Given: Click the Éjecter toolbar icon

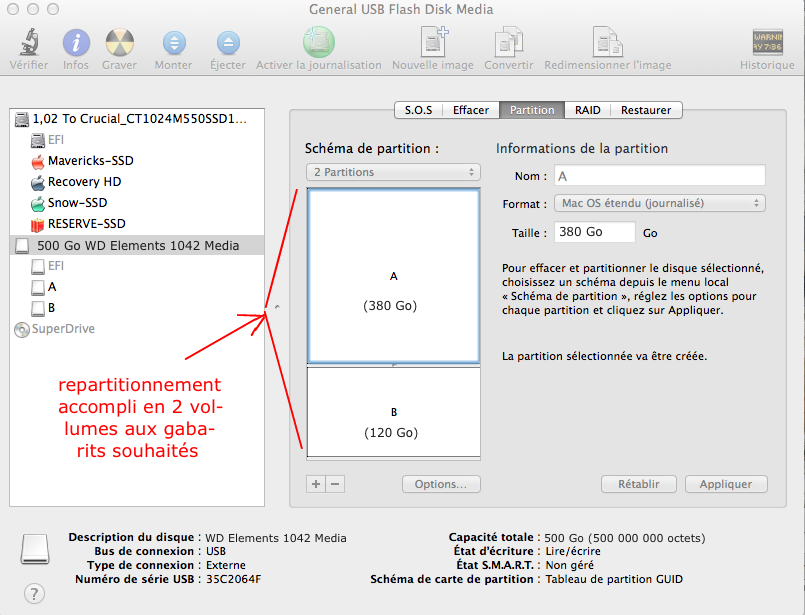Looking at the screenshot, I should [228, 43].
